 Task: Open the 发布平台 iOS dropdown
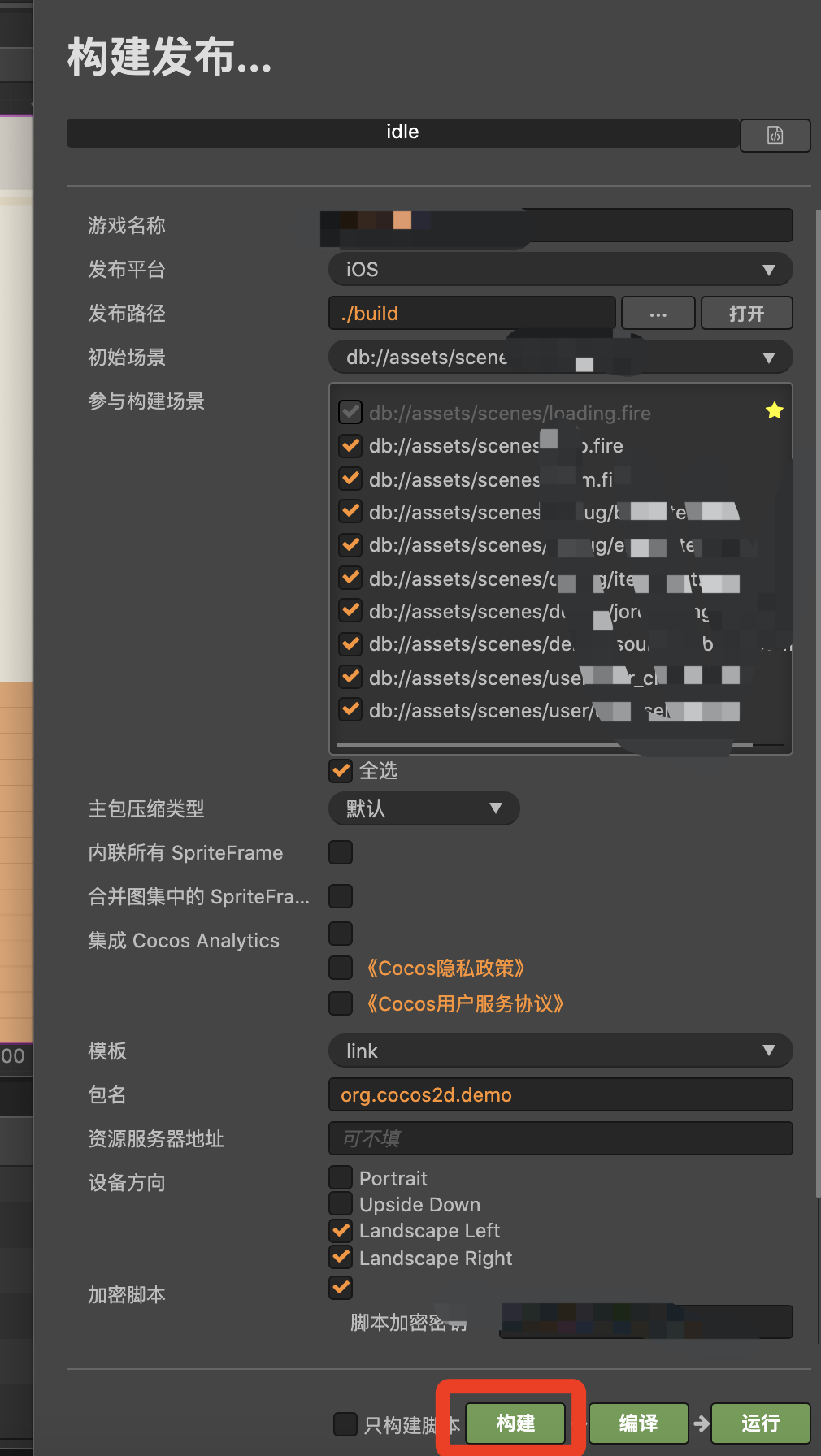pyautogui.click(x=560, y=270)
